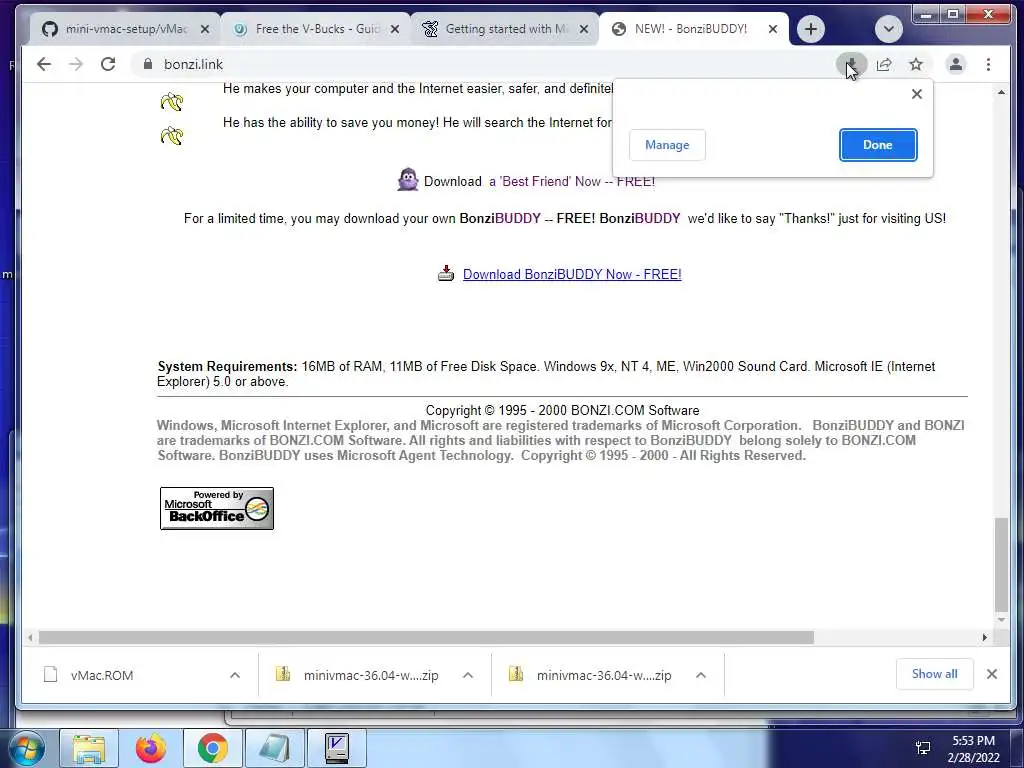Viewport: 1024px width, 768px height.
Task: Open Chrome three-dot menu
Action: (x=988, y=64)
